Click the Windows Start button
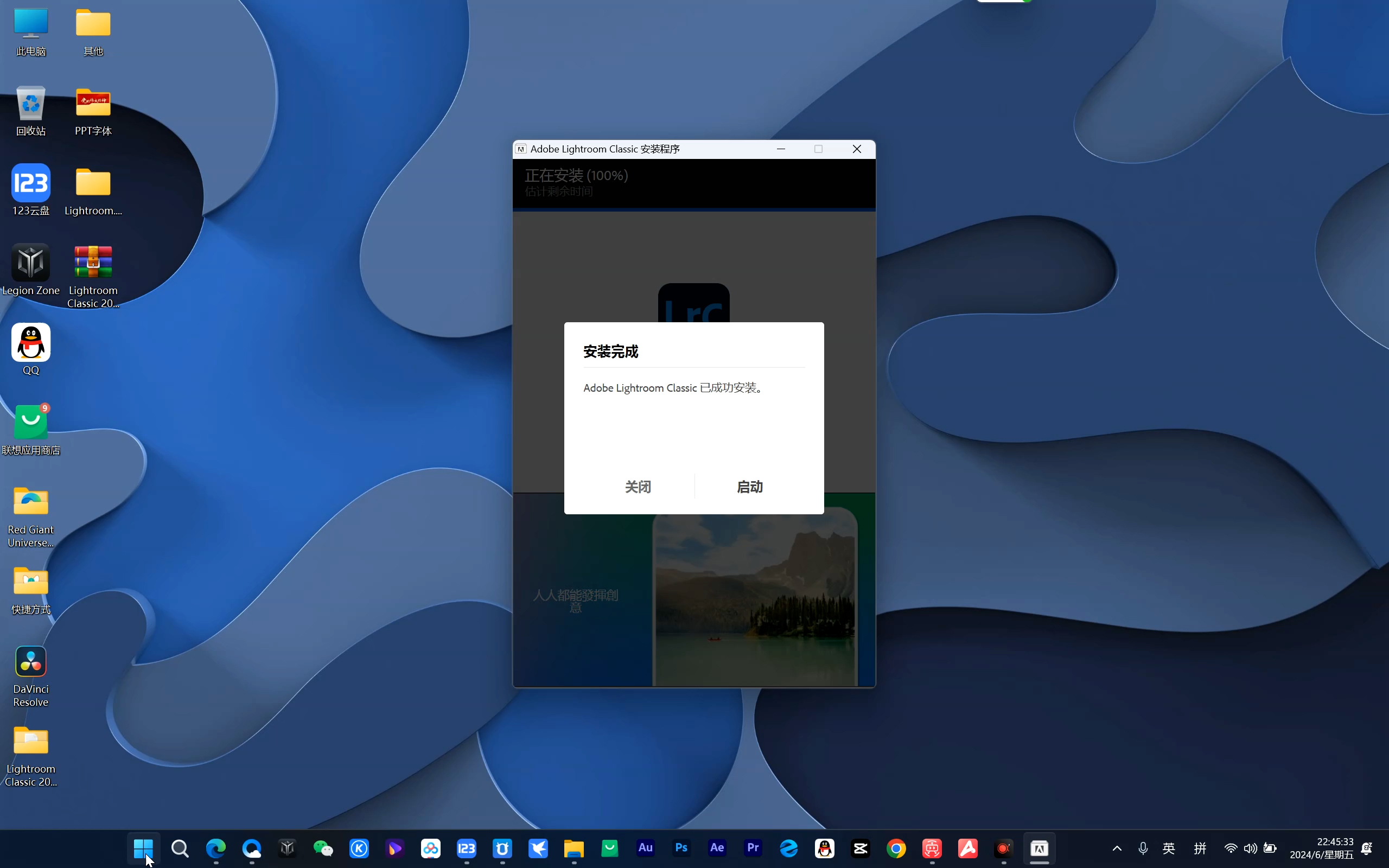The width and height of the screenshot is (1389, 868). [x=143, y=848]
